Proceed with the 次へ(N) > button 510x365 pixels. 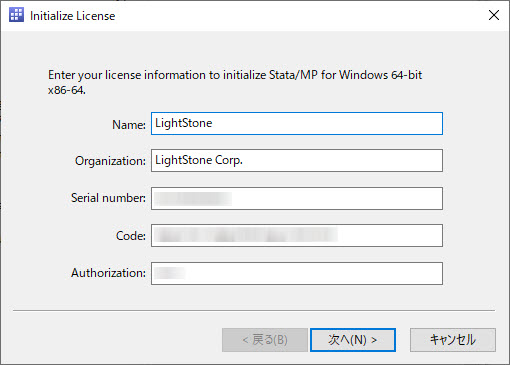(x=353, y=340)
